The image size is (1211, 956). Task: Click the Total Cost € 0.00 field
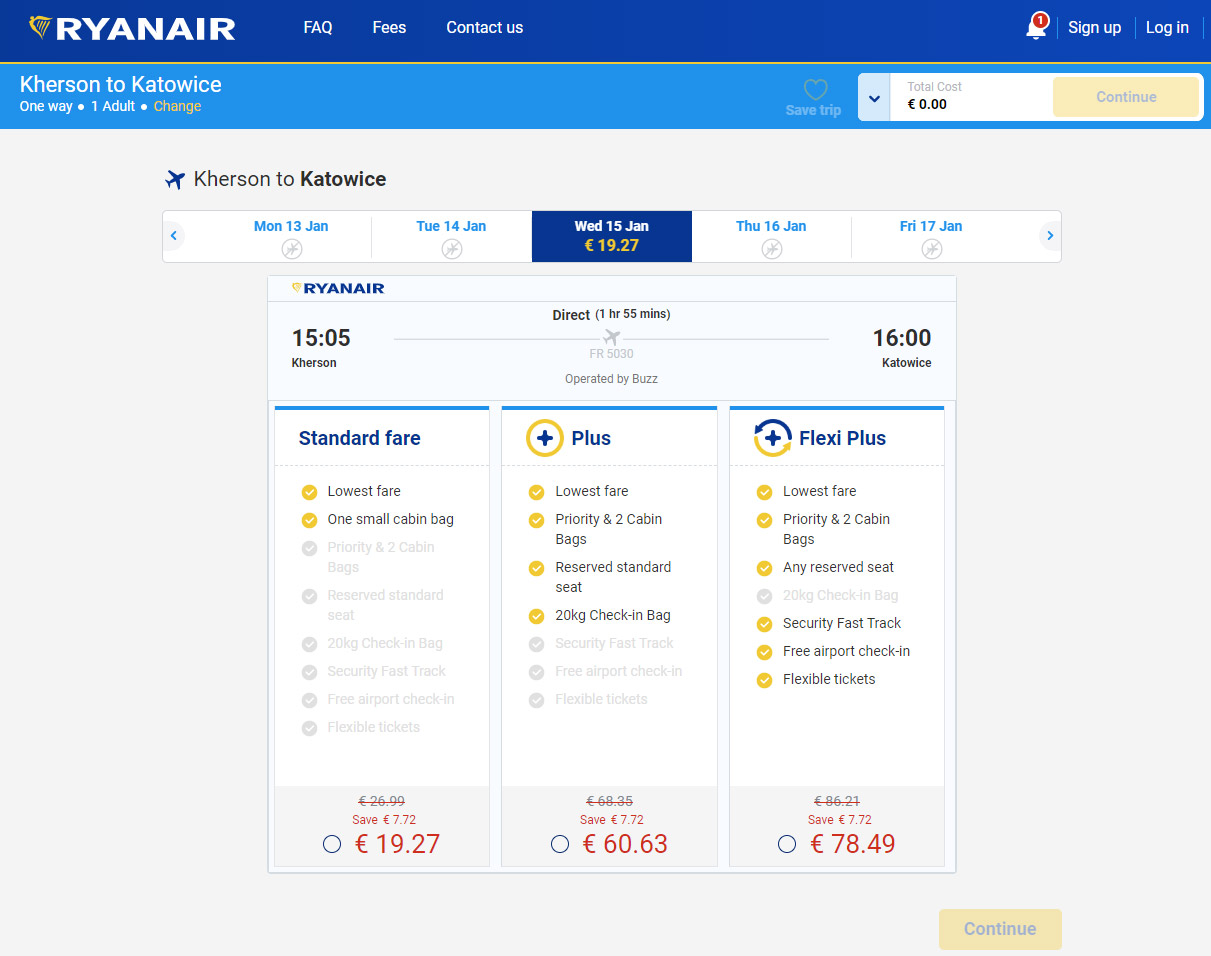pos(970,97)
